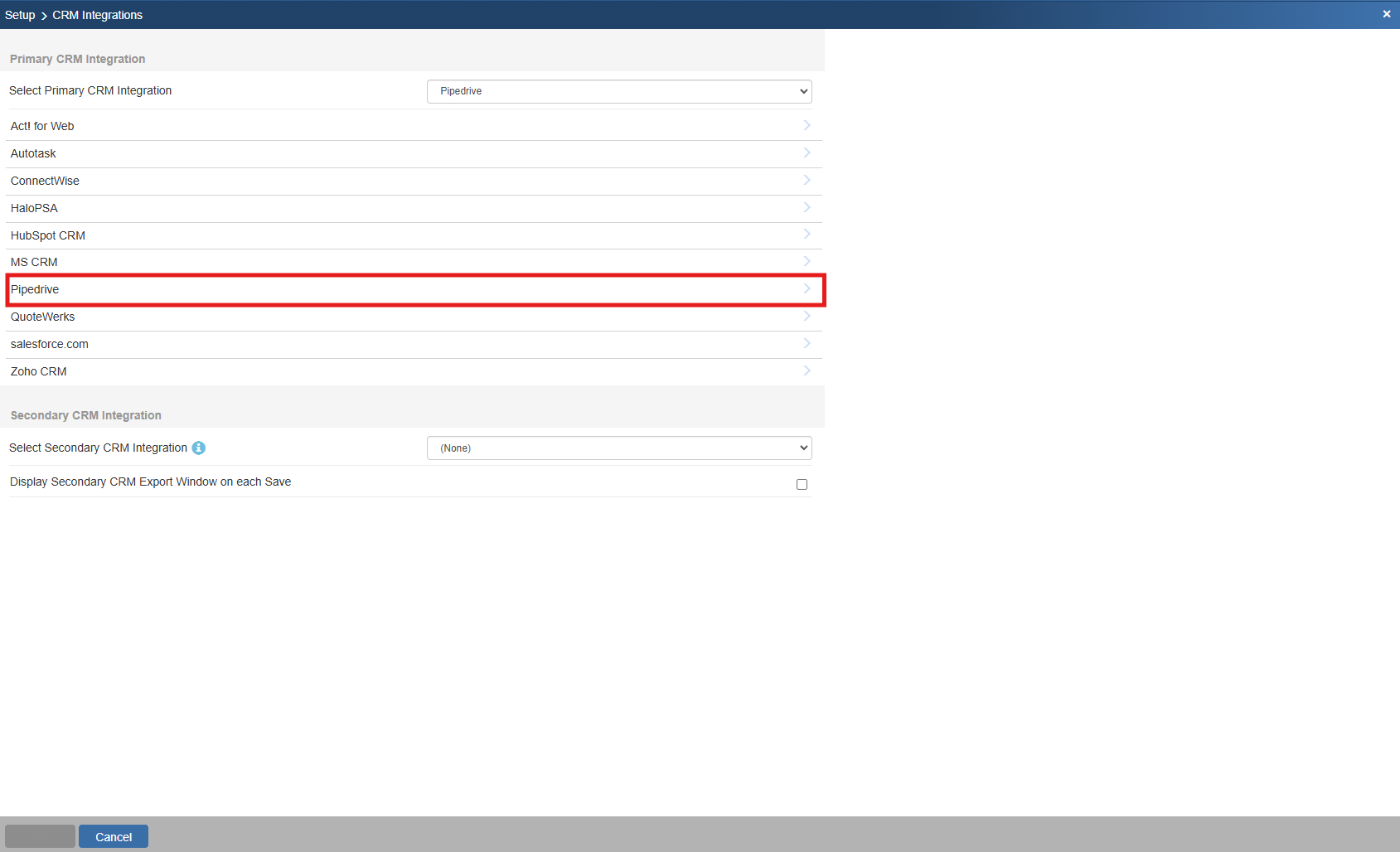Click the Cancel button
Viewport: 1400px width, 852px height.
[114, 837]
